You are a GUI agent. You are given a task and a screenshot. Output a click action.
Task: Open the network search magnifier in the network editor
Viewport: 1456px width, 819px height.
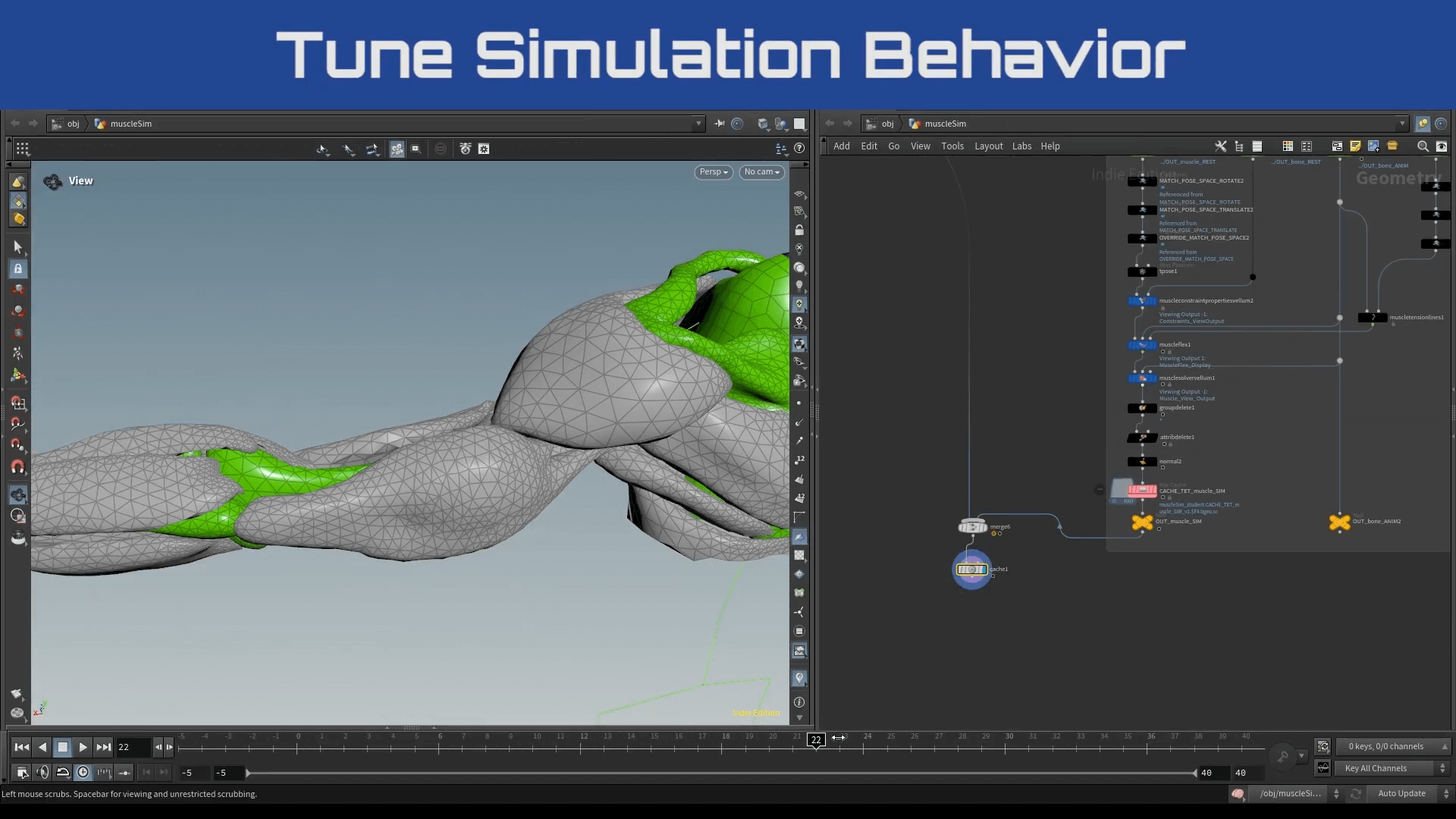click(1423, 146)
